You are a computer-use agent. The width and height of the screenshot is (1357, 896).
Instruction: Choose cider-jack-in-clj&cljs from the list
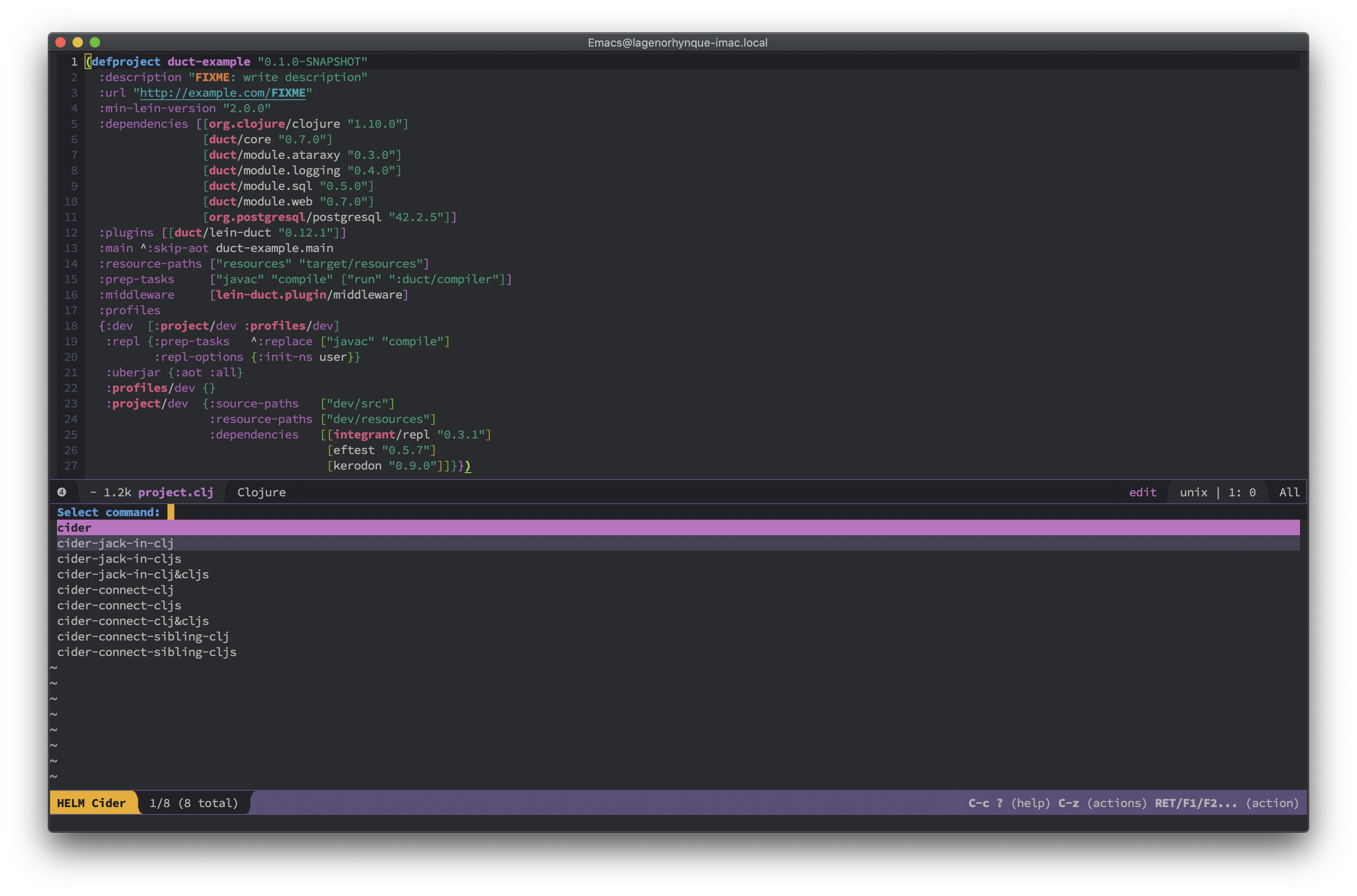tap(133, 574)
